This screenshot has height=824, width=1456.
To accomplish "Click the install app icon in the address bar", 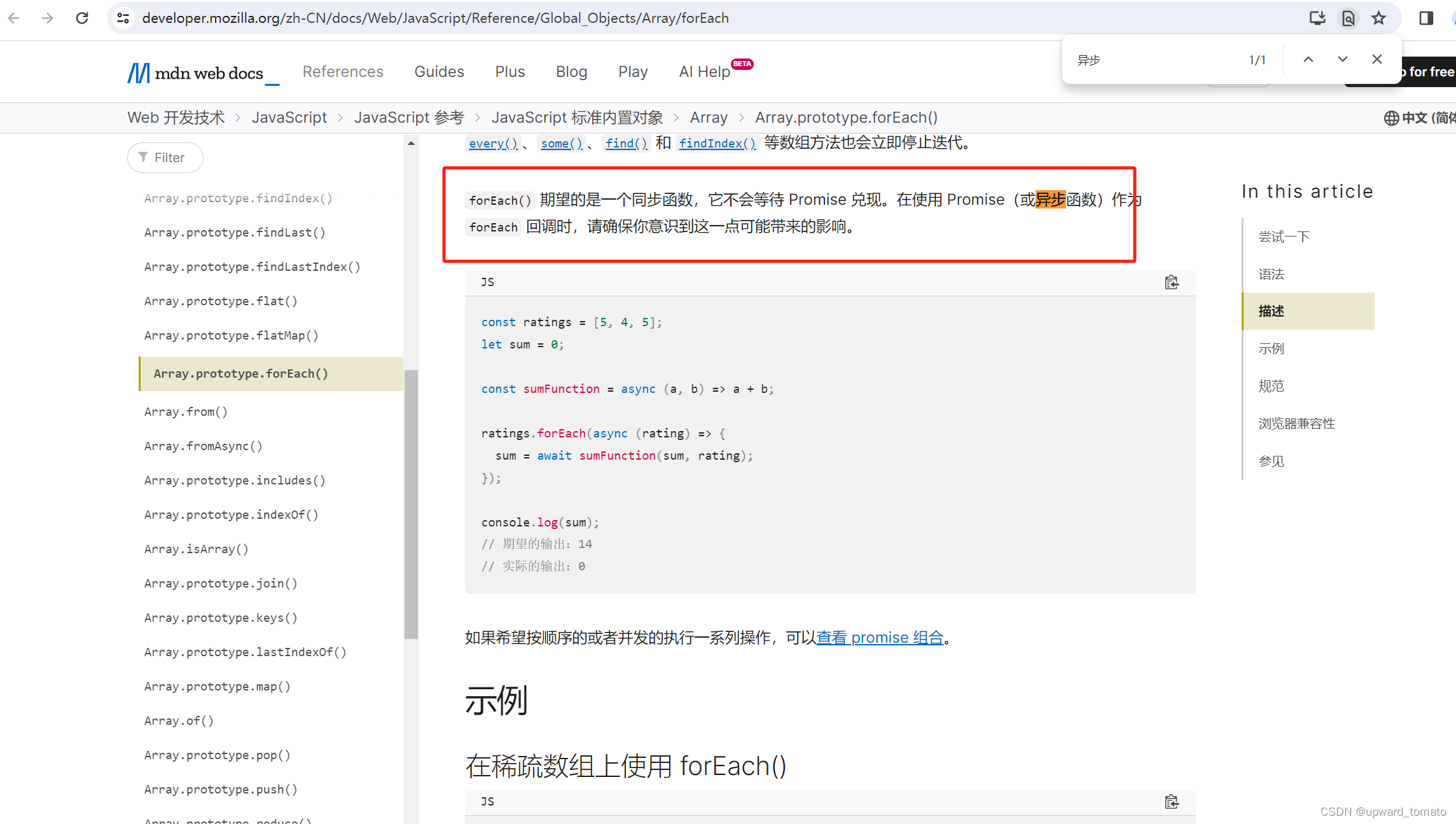I will pyautogui.click(x=1317, y=18).
